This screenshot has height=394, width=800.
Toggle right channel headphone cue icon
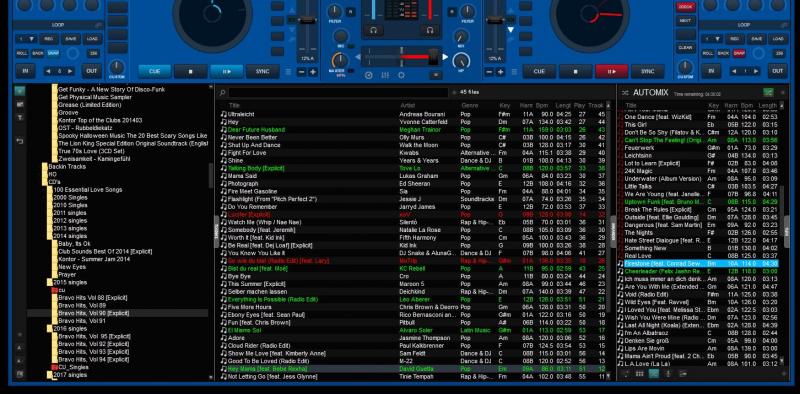coord(429,31)
